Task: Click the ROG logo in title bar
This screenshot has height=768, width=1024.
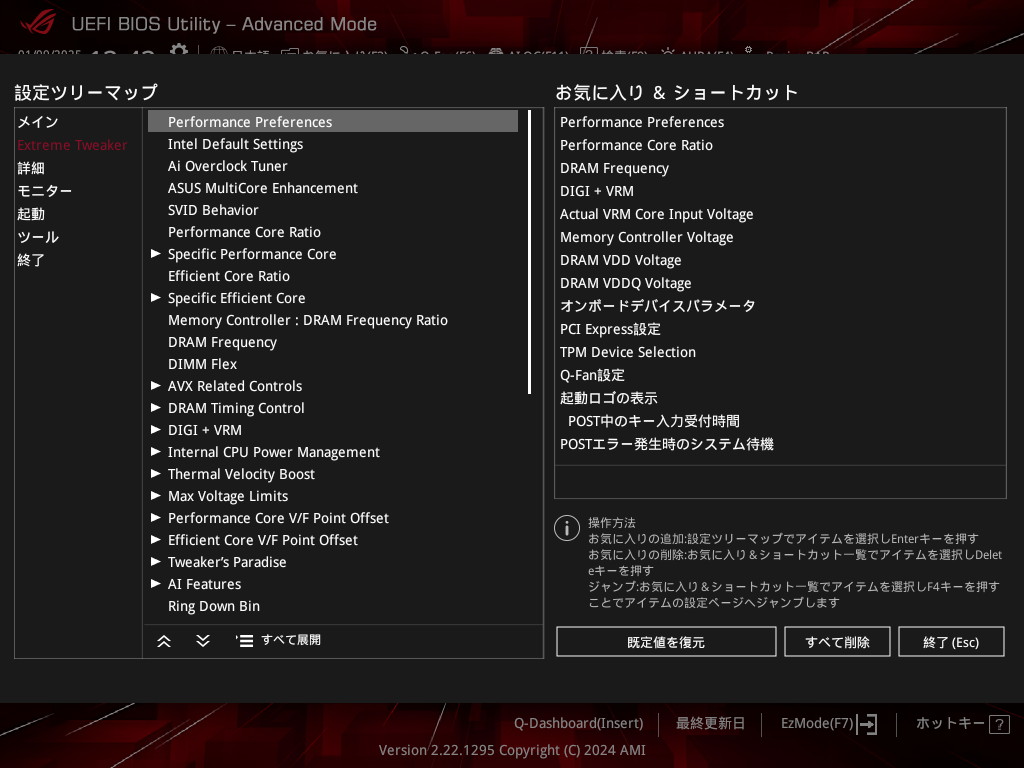Action: tap(38, 23)
